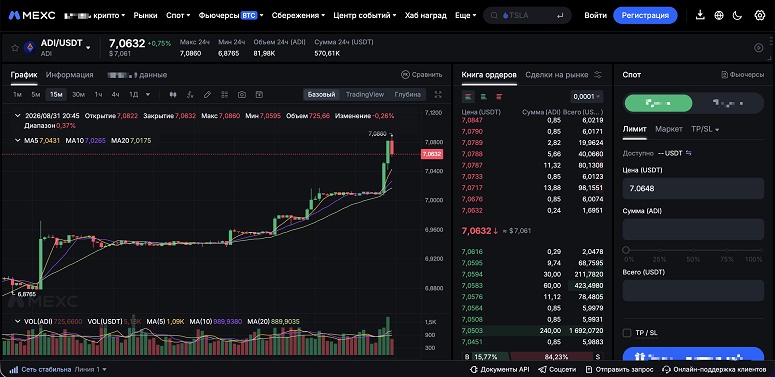Open Спот menu dropdown

[178, 15]
